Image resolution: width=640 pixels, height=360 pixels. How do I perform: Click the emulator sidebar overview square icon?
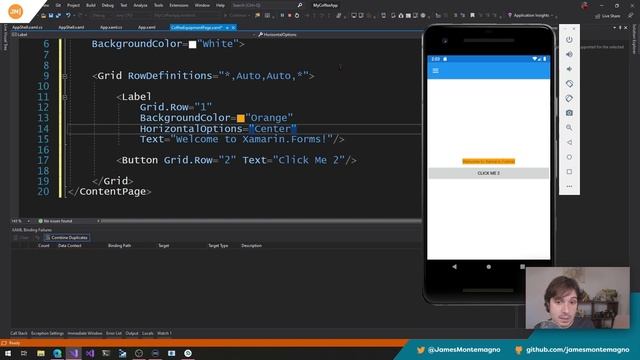(x=569, y=171)
